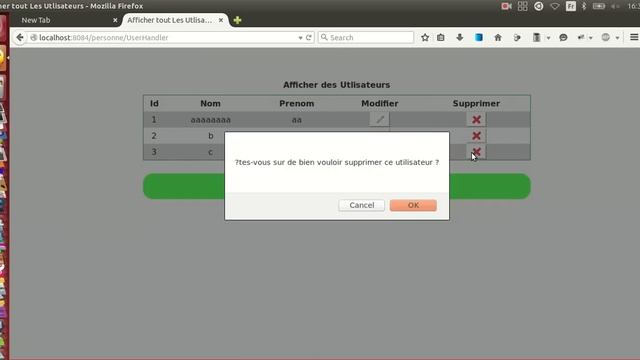Image resolution: width=640 pixels, height=360 pixels.
Task: Click the edit pencil for user 1
Action: tap(380, 120)
